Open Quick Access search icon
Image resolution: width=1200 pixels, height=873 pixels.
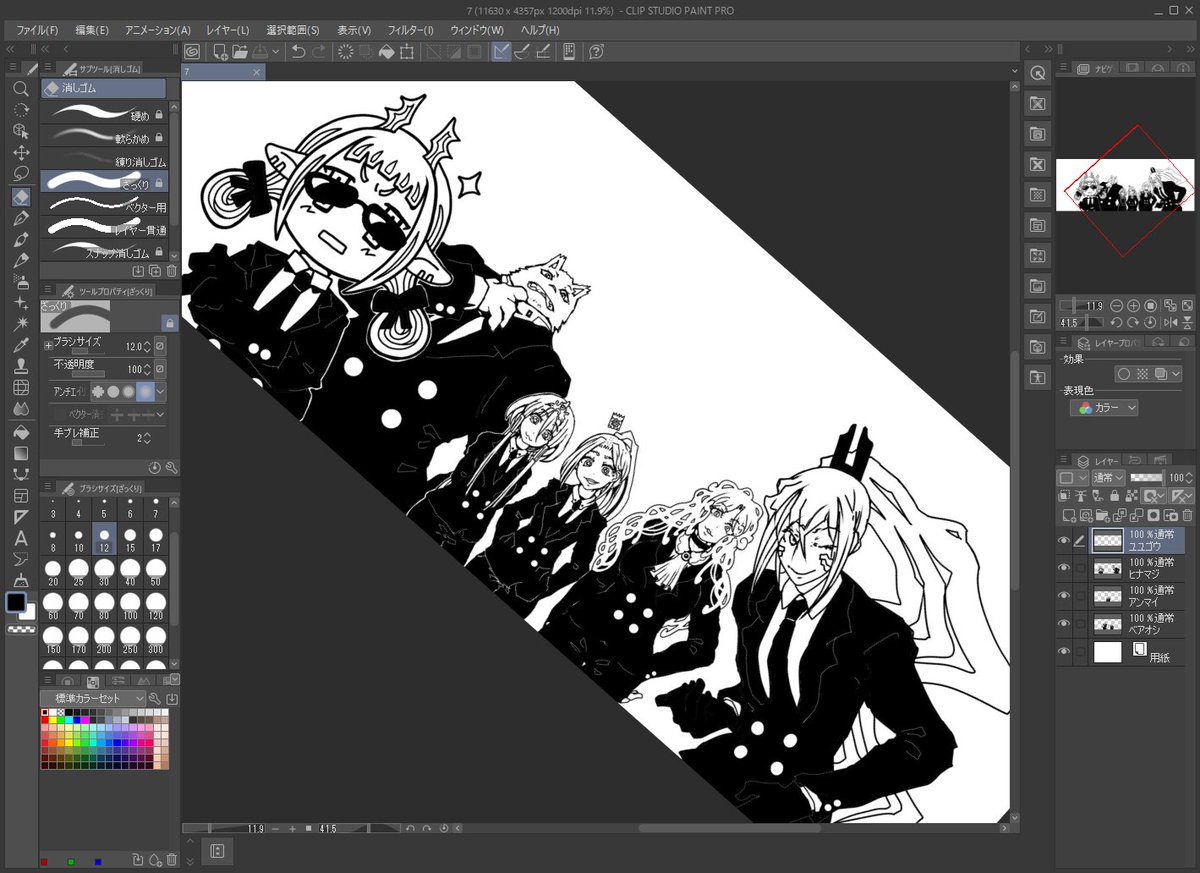pos(1038,73)
